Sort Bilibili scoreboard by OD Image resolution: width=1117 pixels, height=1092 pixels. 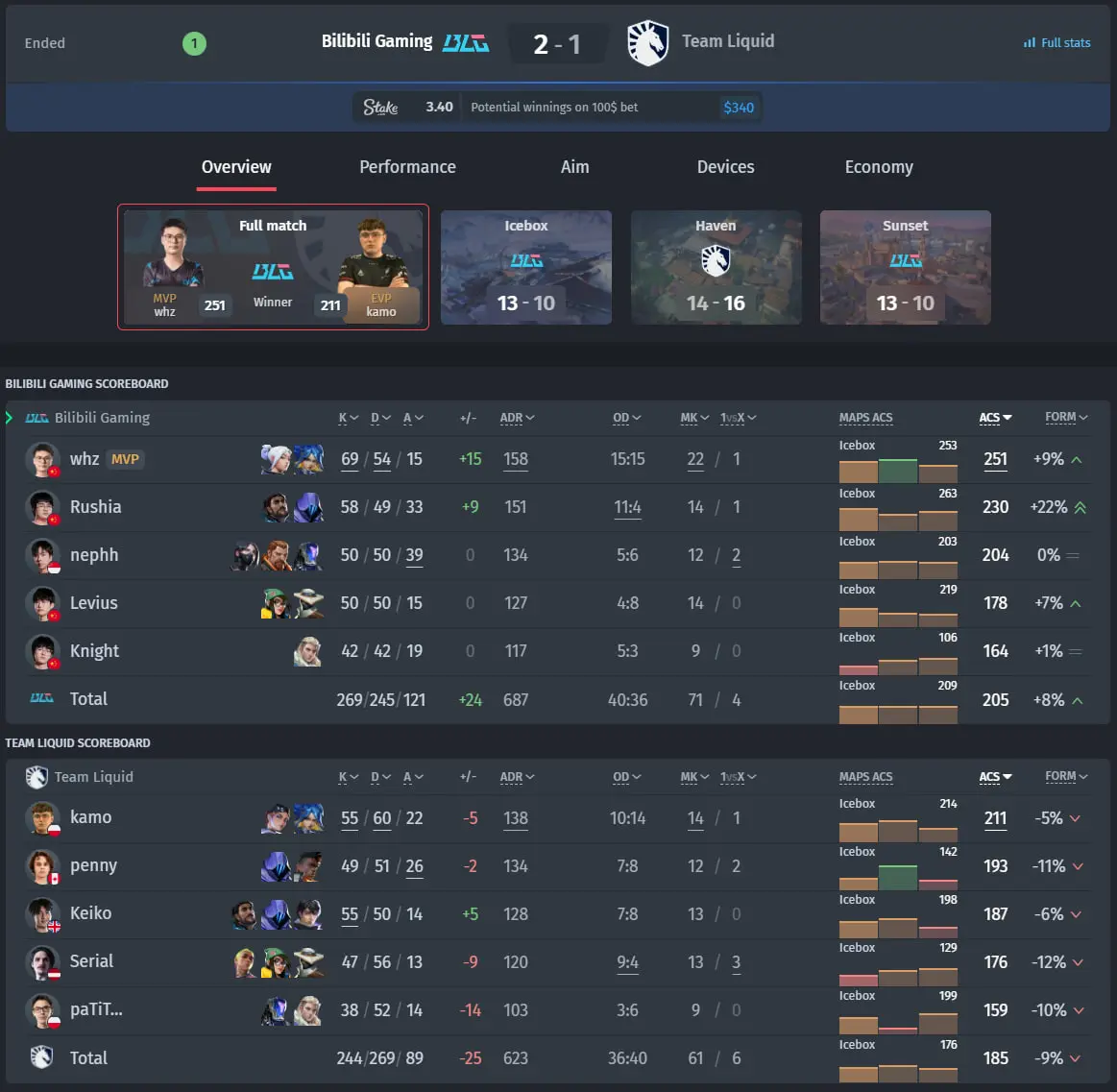tap(627, 418)
